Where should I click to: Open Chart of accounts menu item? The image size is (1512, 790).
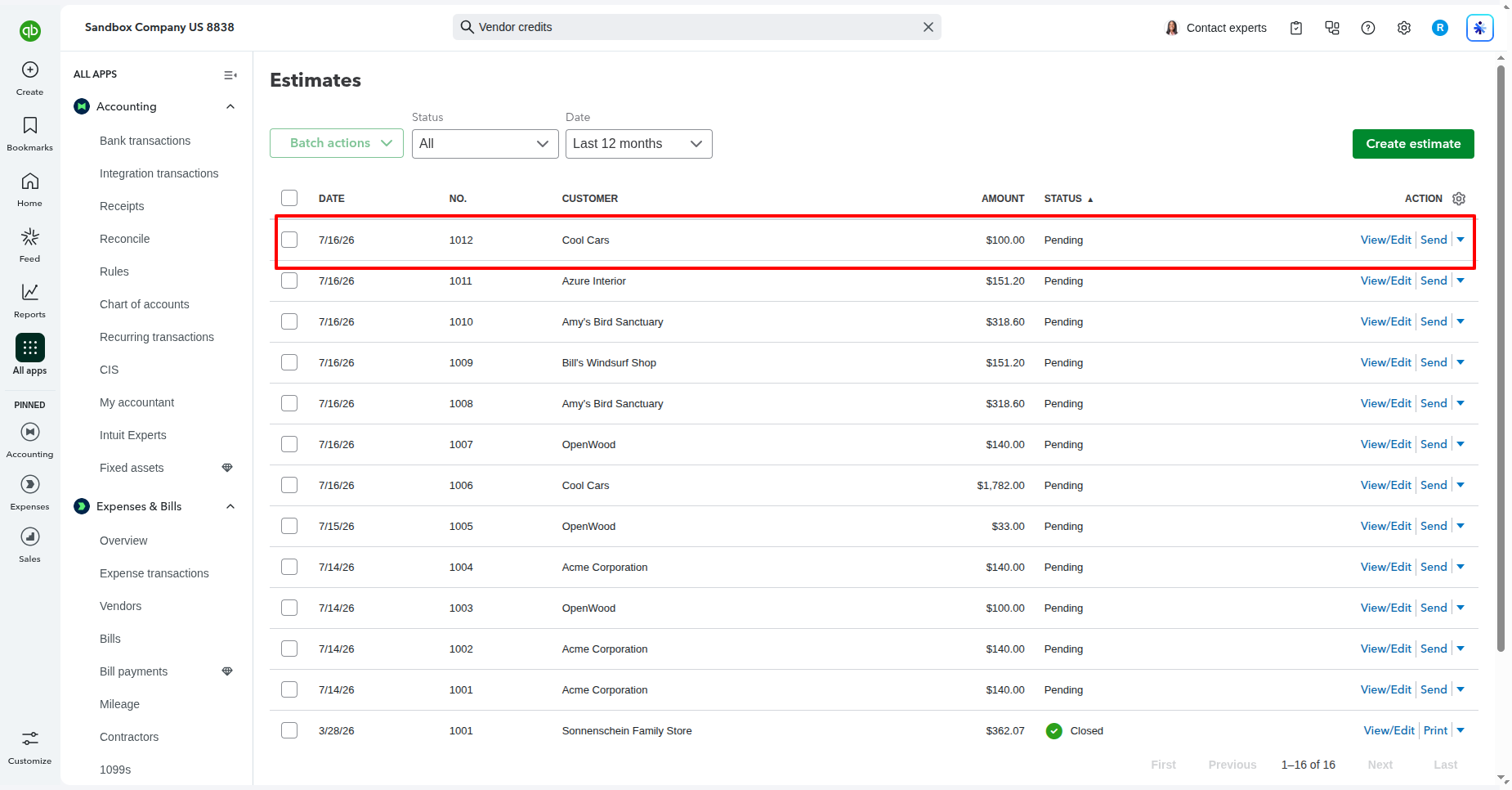[x=144, y=304]
